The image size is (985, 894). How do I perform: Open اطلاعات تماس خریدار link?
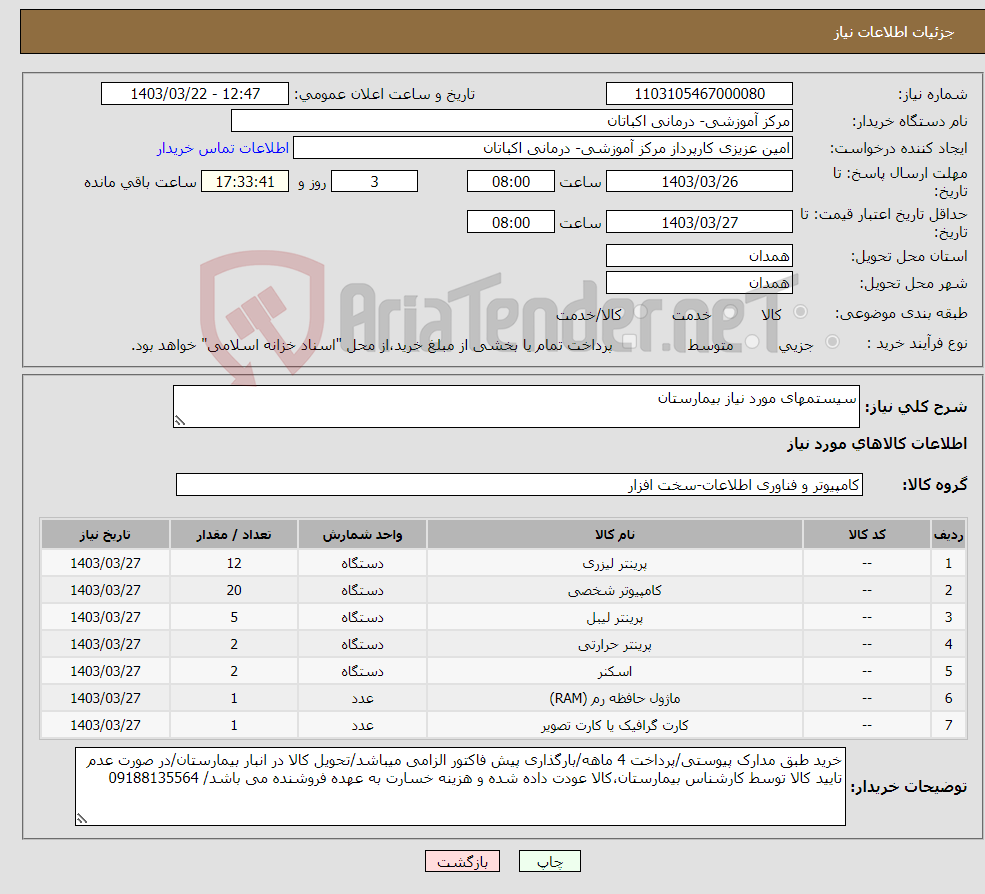pos(223,148)
